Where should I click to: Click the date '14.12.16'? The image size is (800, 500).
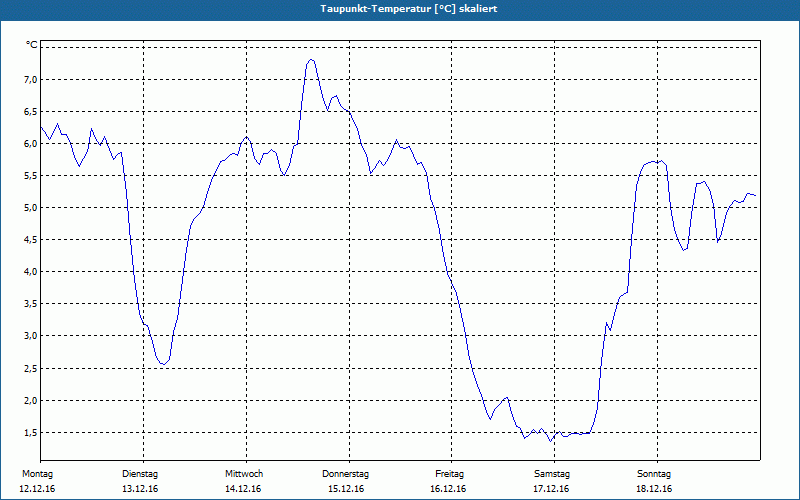[243, 489]
